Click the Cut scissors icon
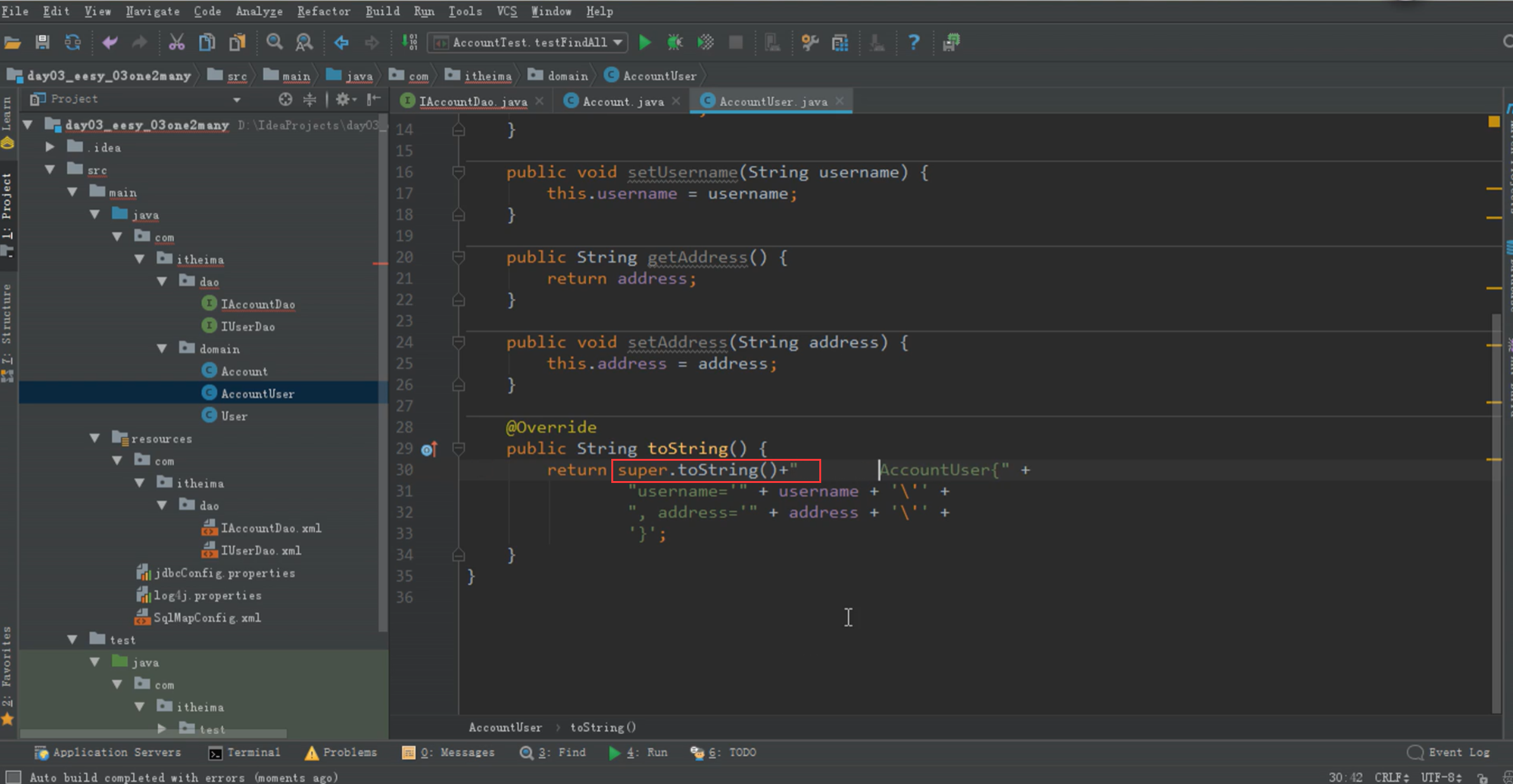 [x=176, y=42]
